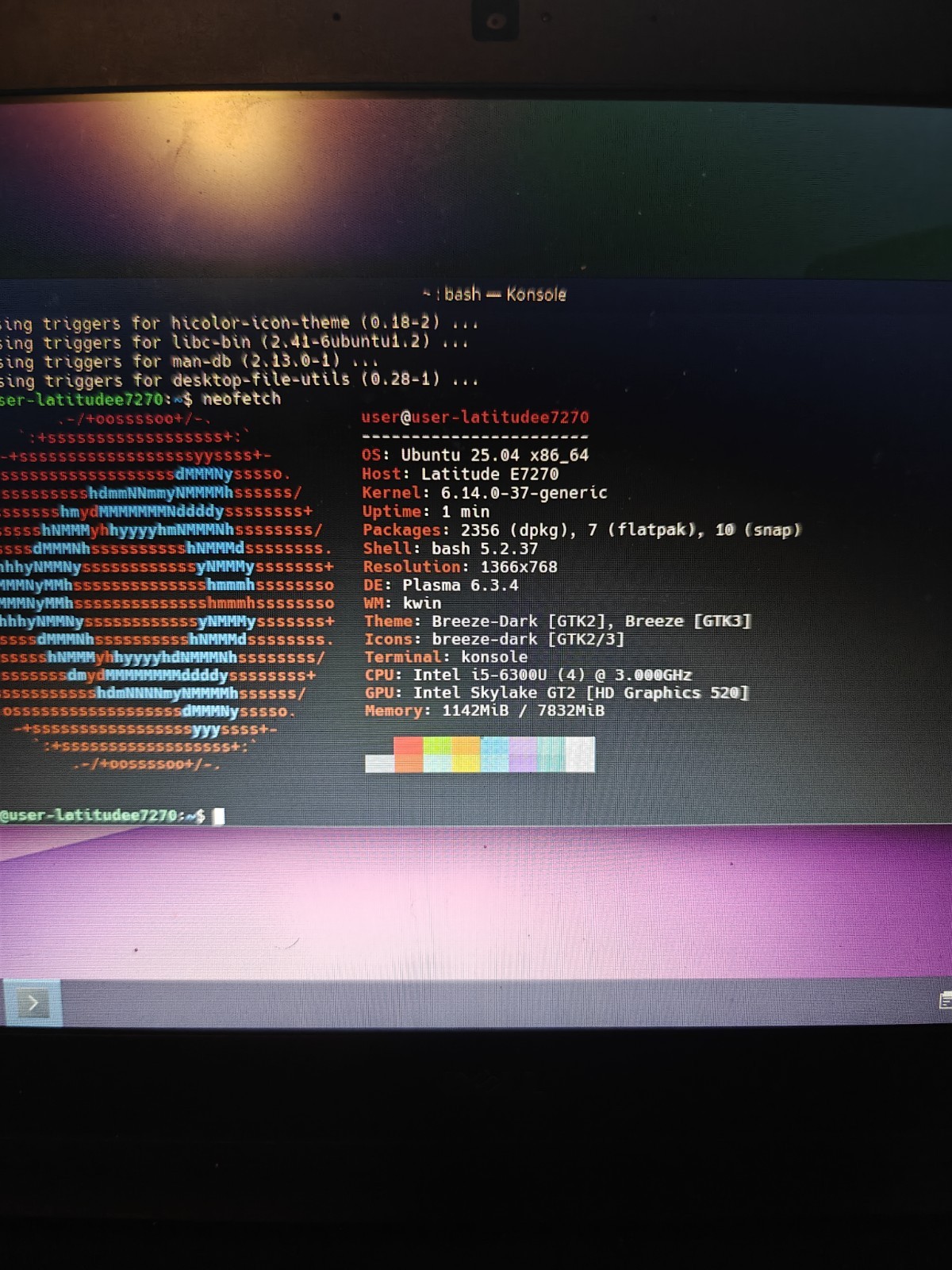Click the 'user@user-latitudee7270' header in neofetch
952x1270 pixels.
point(474,418)
